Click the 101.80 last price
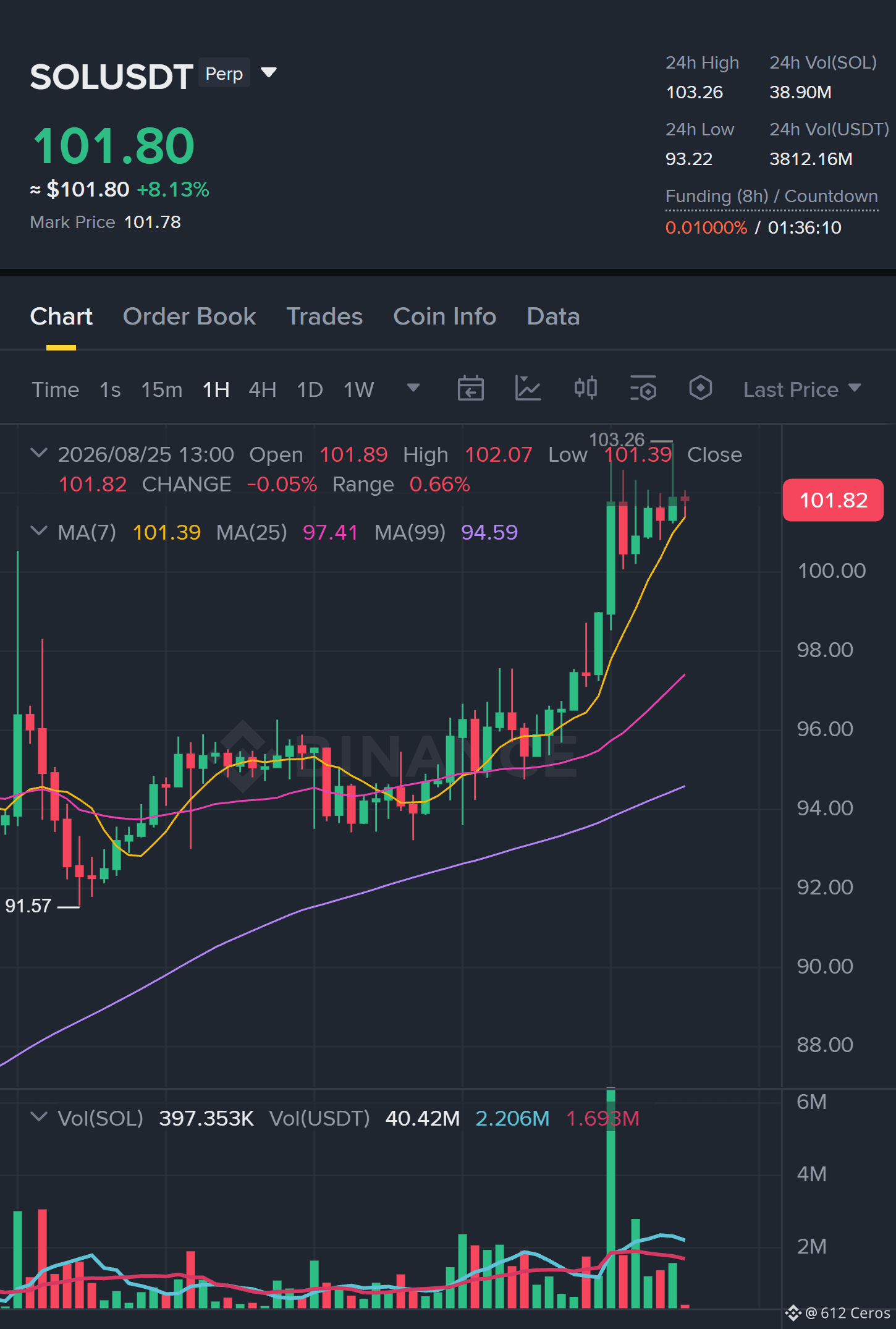Image resolution: width=896 pixels, height=1329 pixels. pyautogui.click(x=114, y=146)
